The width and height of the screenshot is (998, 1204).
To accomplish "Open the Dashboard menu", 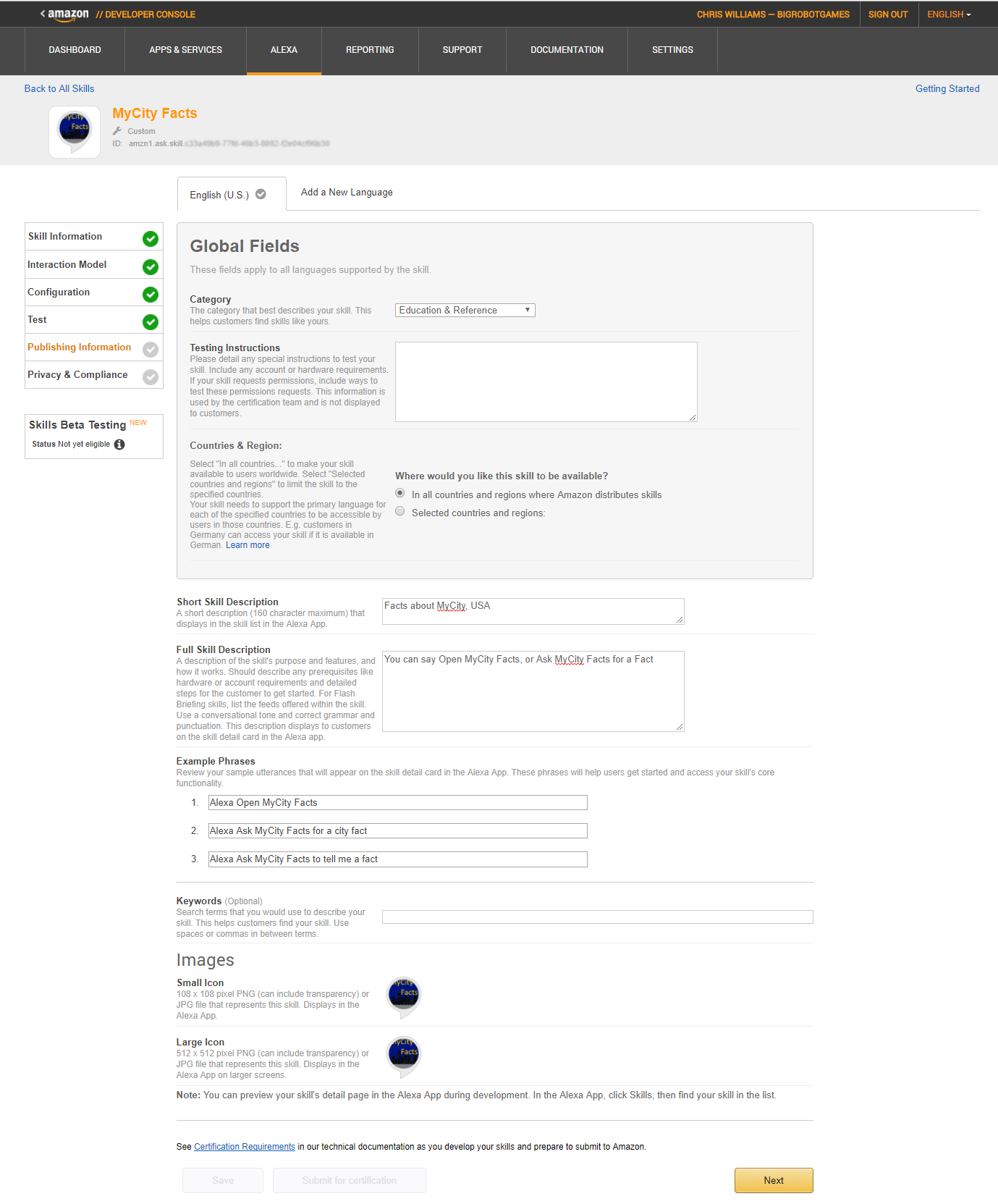I will coord(75,50).
